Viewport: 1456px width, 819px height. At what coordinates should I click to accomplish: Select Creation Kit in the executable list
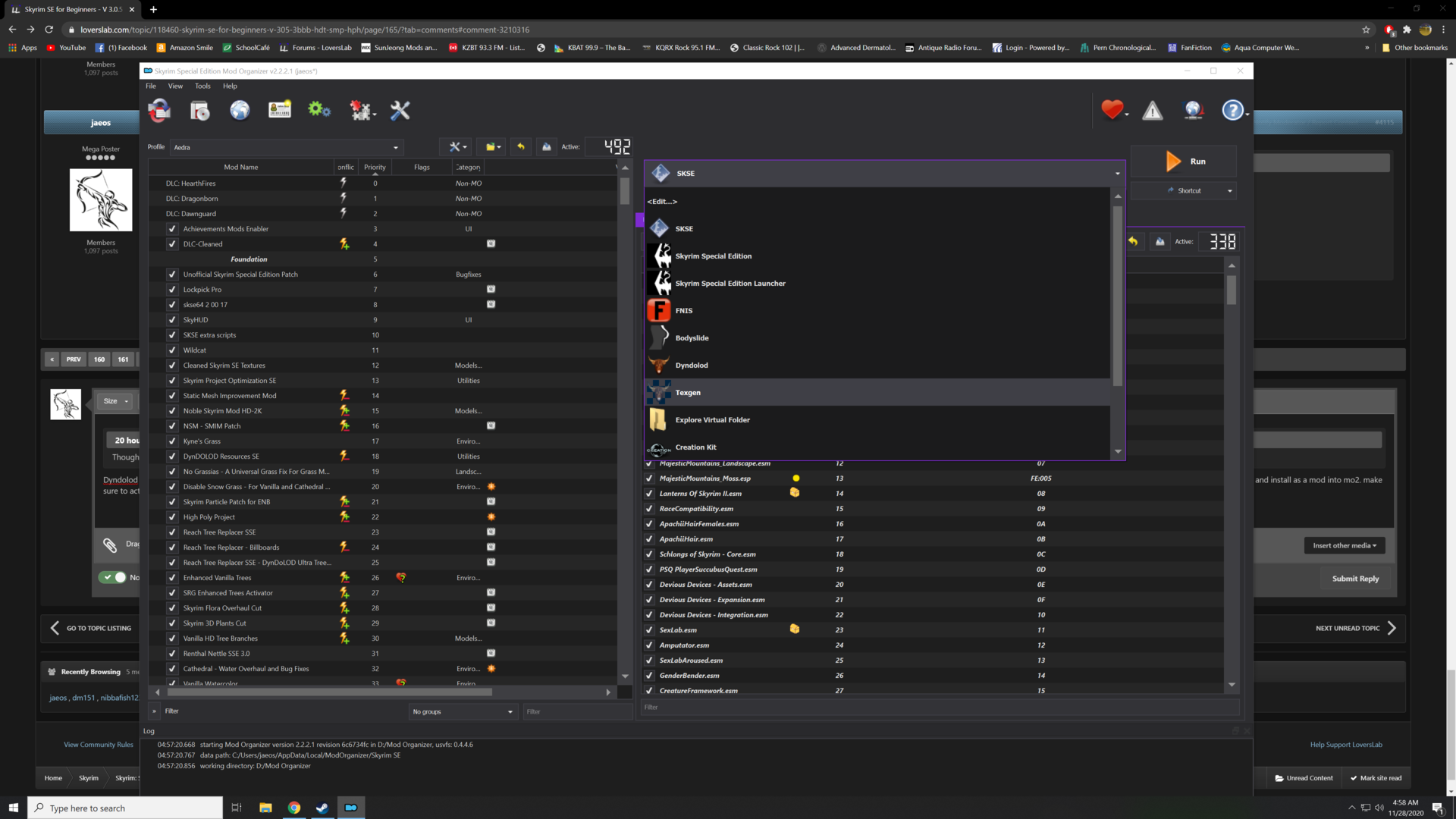(877, 447)
